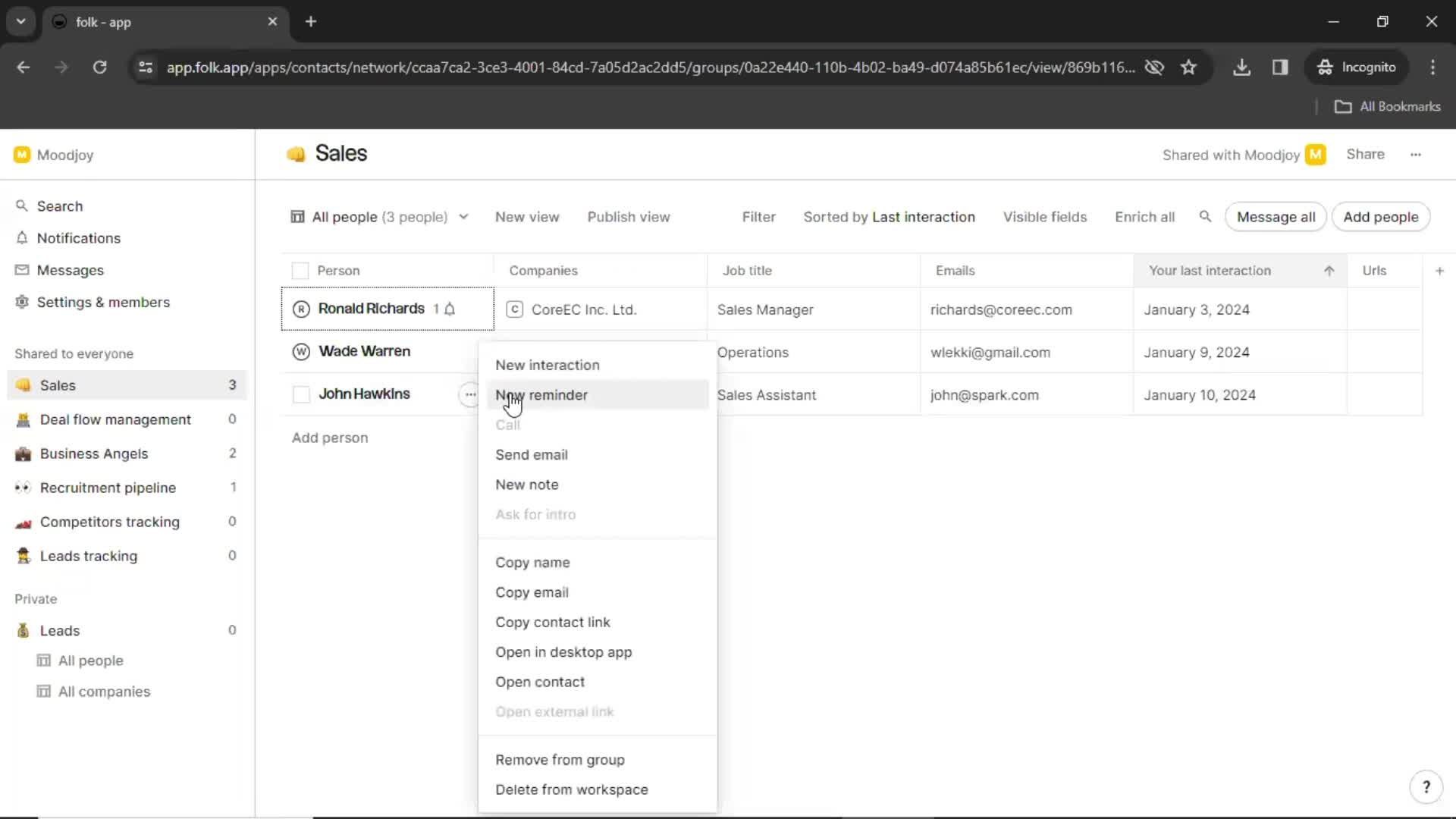
Task: Click the Enrich all button icon
Action: pyautogui.click(x=1145, y=217)
